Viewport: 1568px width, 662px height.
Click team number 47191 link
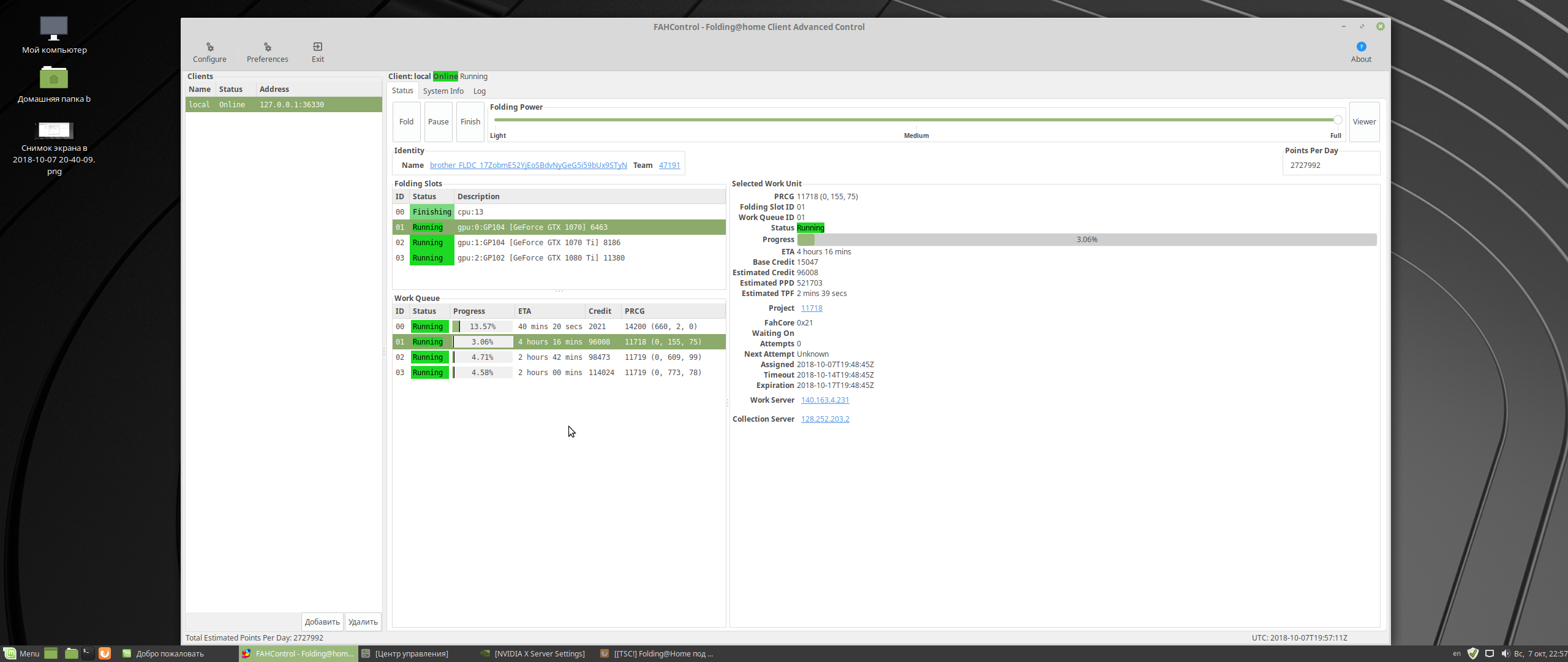[669, 165]
